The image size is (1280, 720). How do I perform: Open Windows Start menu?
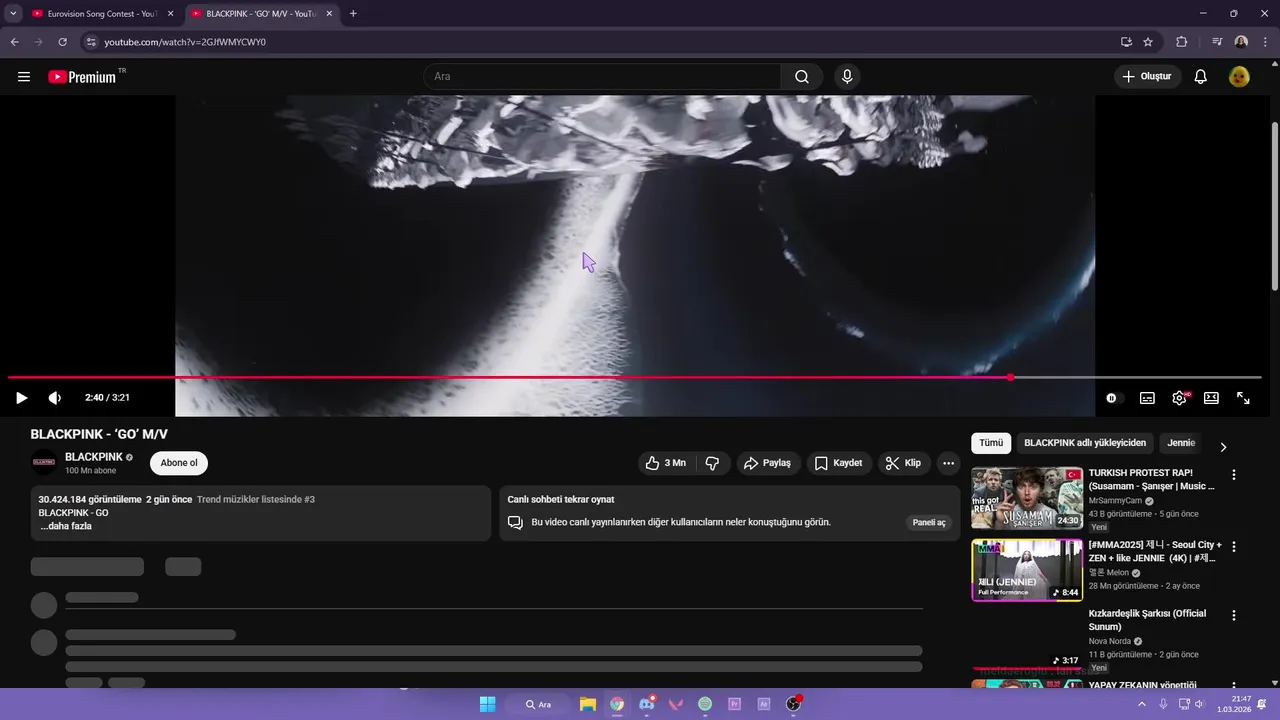487,704
